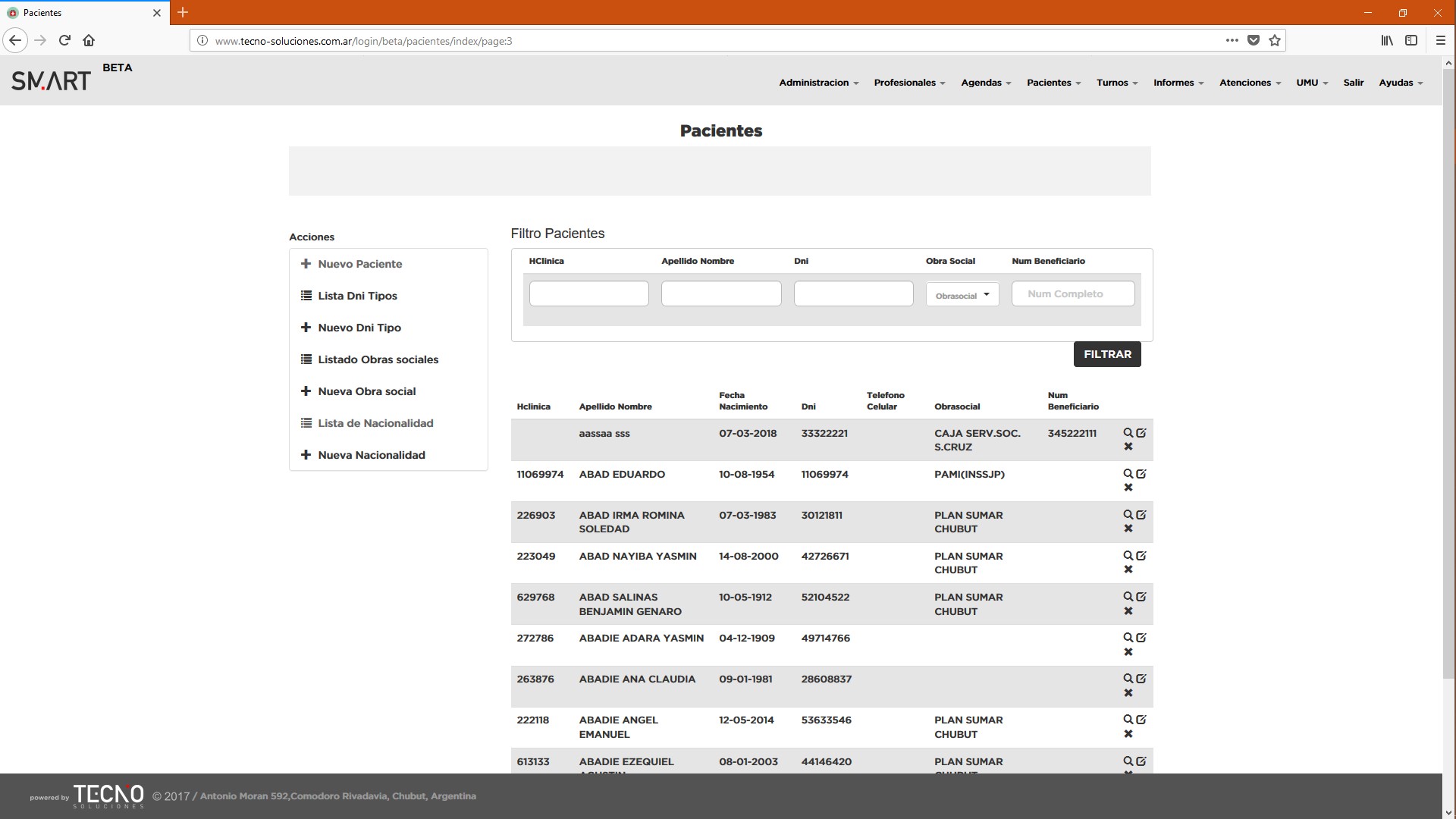Expand the Informes menu
Viewport: 1456px width, 819px height.
point(1178,83)
